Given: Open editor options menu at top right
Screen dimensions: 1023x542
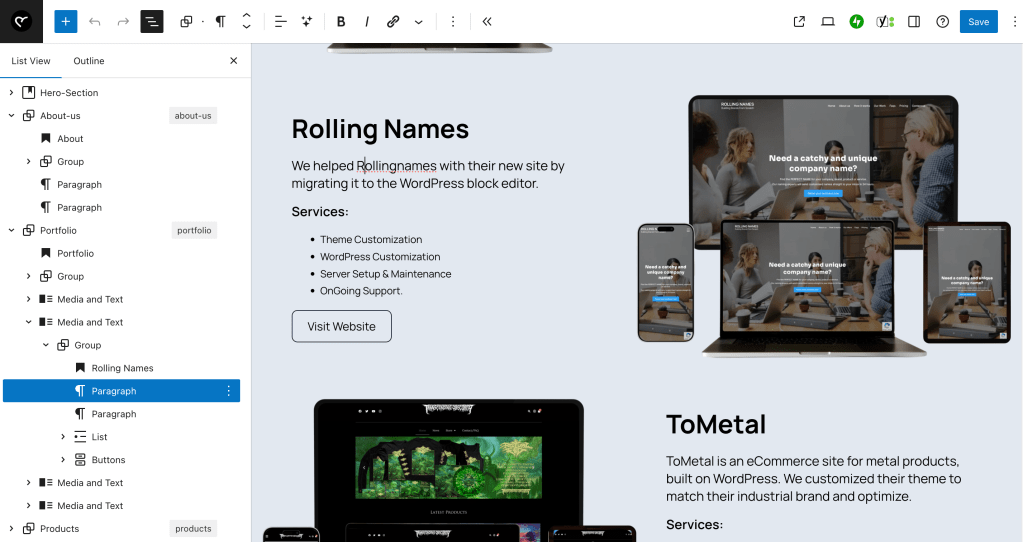Looking at the screenshot, I should point(1014,22).
